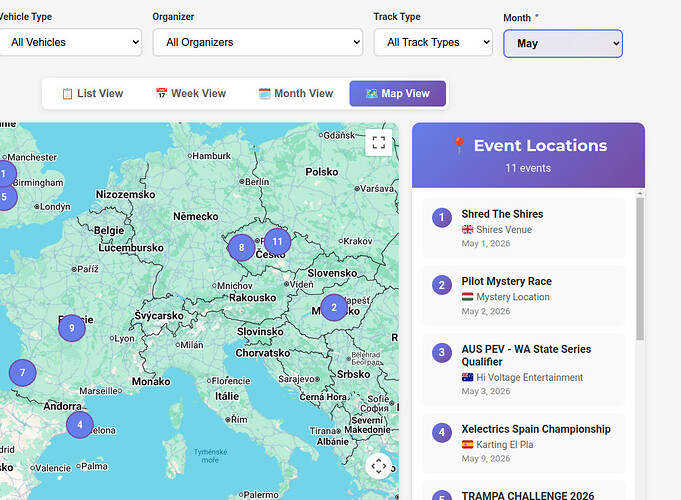Select map marker number 4
The image size is (681, 500).
pos(80,424)
